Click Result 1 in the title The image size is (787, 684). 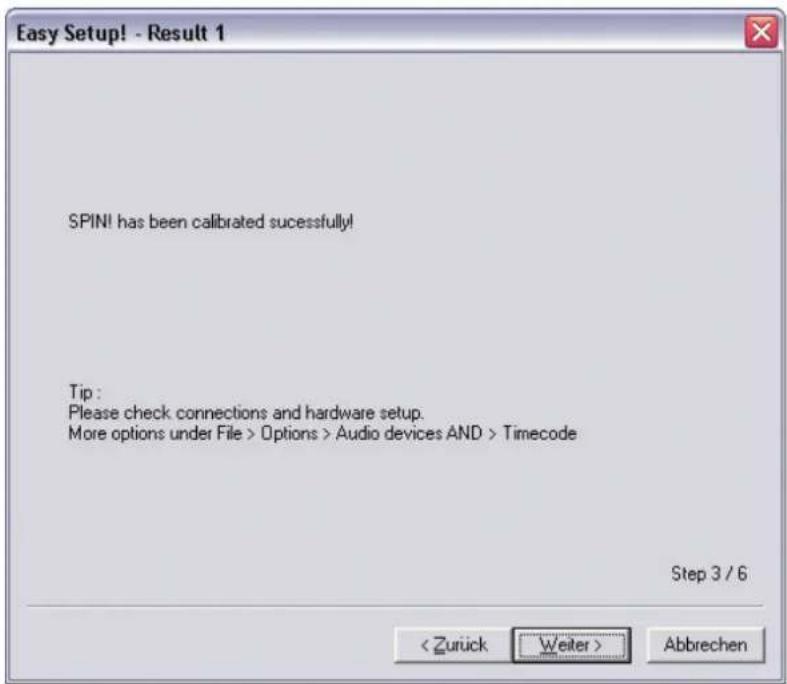pos(186,33)
